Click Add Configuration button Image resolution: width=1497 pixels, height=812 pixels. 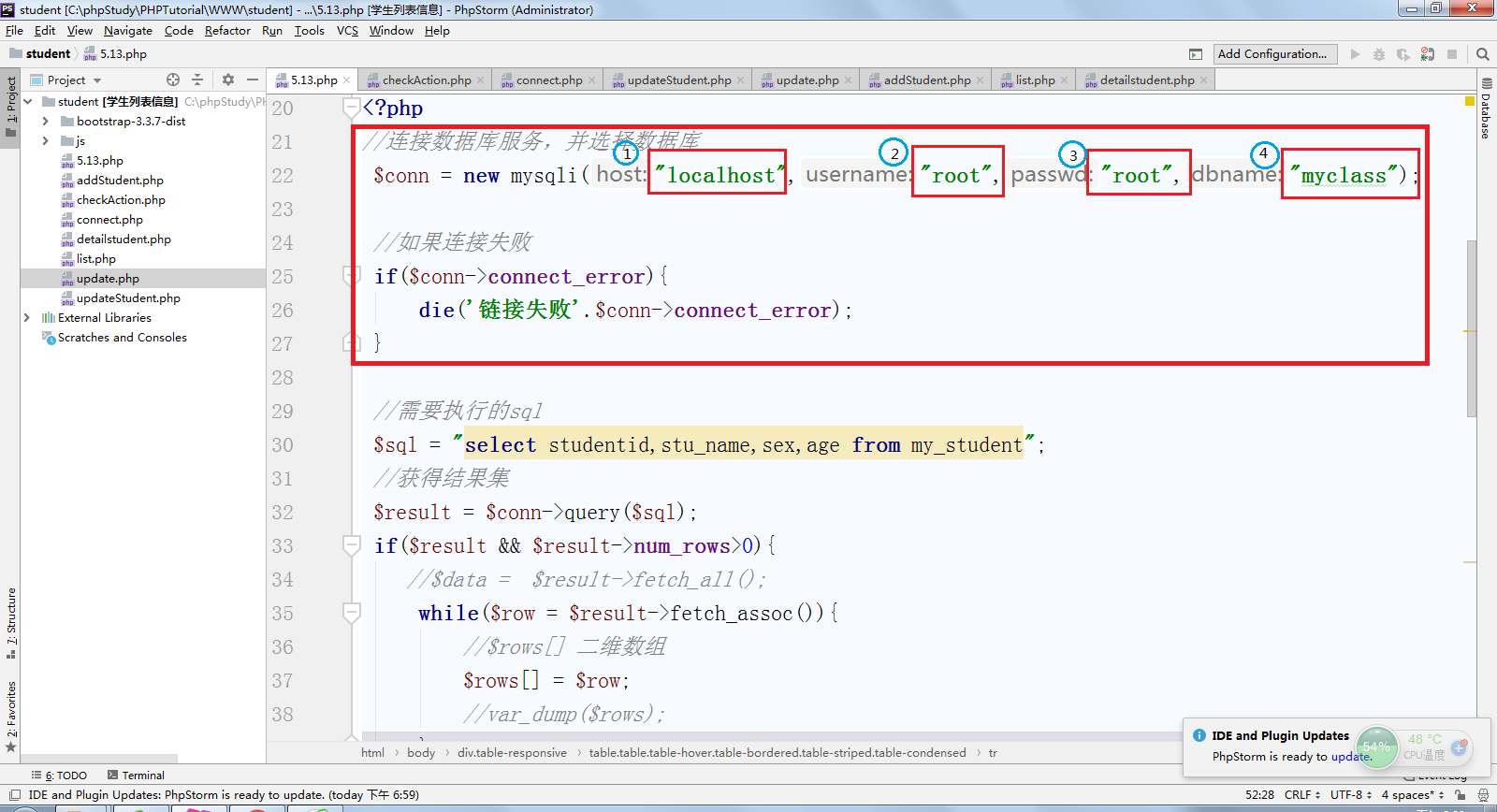coord(1275,54)
